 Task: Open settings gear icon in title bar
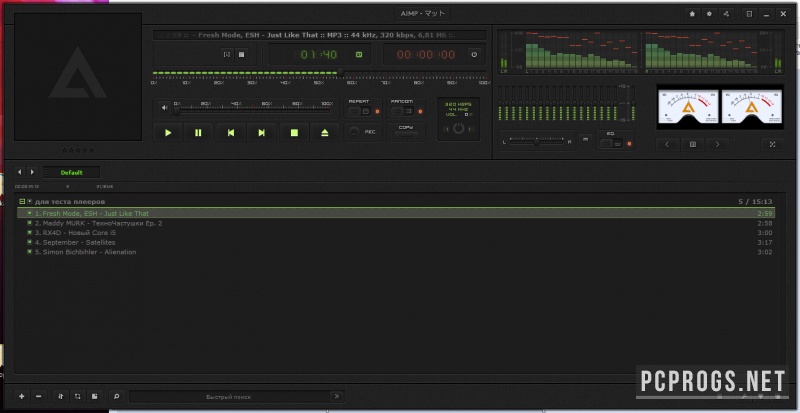click(x=709, y=14)
